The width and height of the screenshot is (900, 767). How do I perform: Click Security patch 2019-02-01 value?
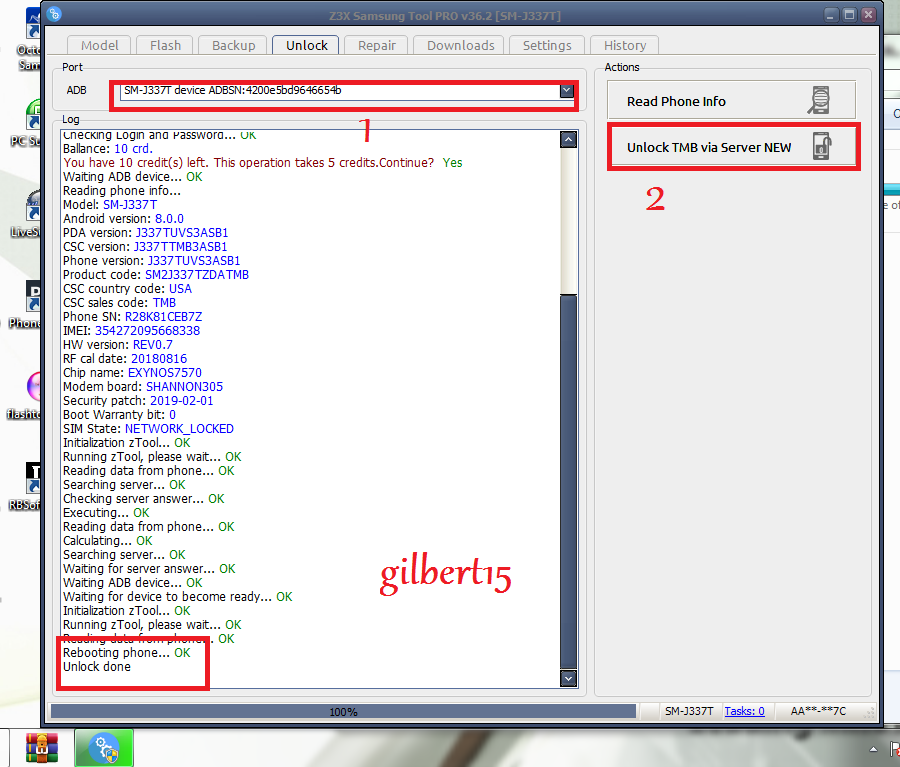pyautogui.click(x=181, y=401)
